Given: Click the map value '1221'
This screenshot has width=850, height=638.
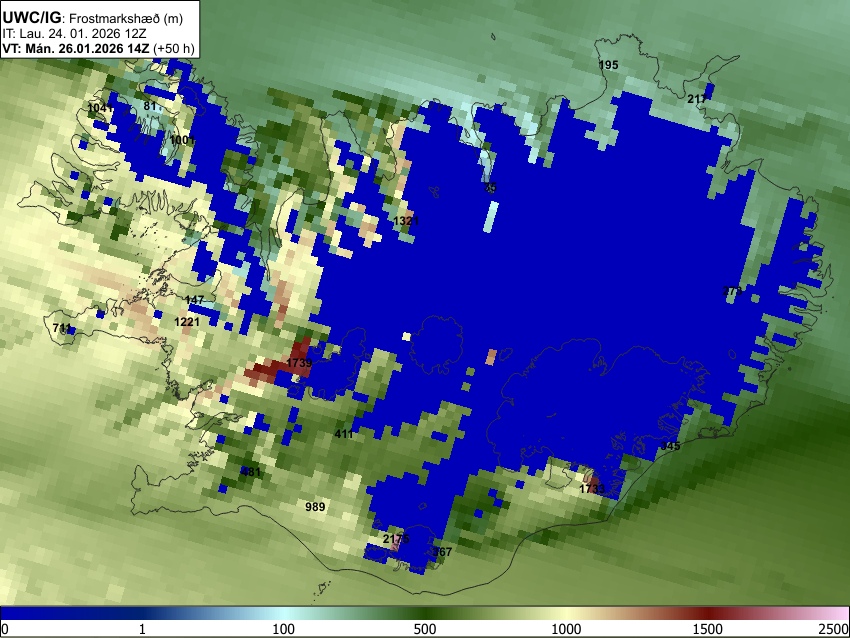Looking at the screenshot, I should point(187,322).
